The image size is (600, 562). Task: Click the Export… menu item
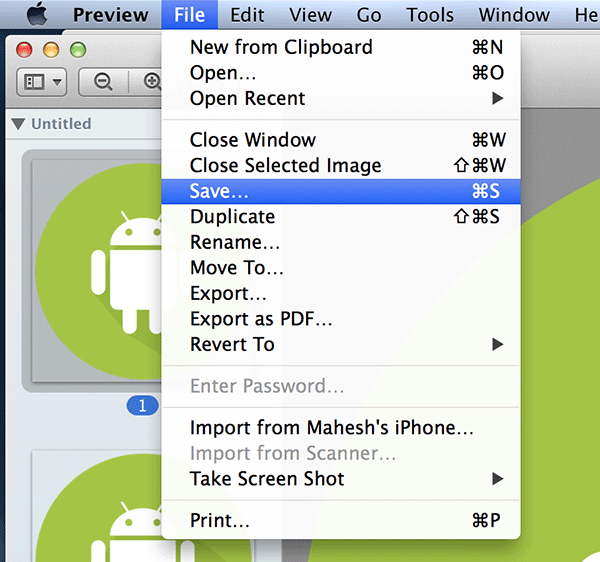point(341,293)
